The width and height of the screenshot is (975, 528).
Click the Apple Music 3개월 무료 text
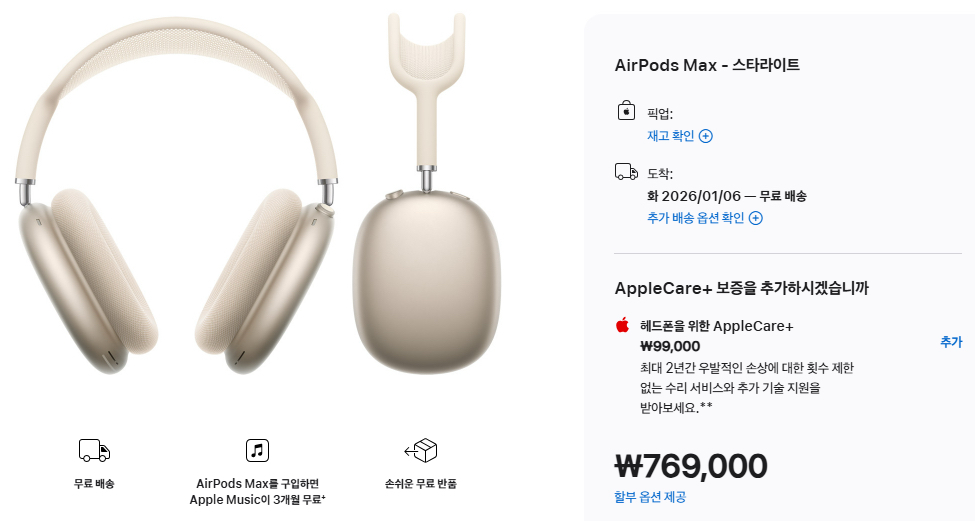pyautogui.click(x=257, y=491)
